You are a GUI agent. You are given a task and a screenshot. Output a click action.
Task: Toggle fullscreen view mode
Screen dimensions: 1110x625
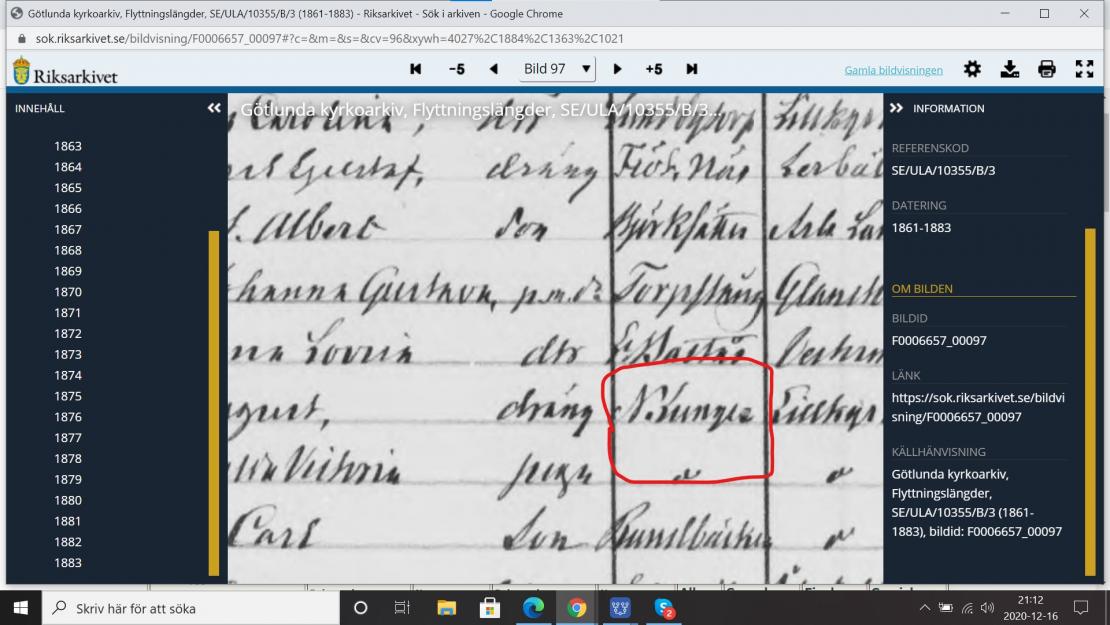pyautogui.click(x=1084, y=69)
